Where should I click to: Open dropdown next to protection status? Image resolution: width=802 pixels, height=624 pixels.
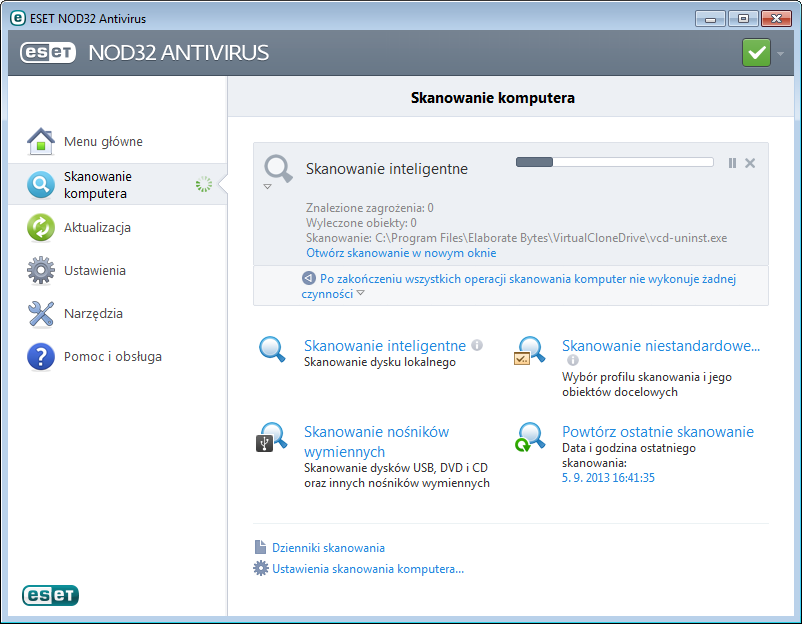(780, 53)
